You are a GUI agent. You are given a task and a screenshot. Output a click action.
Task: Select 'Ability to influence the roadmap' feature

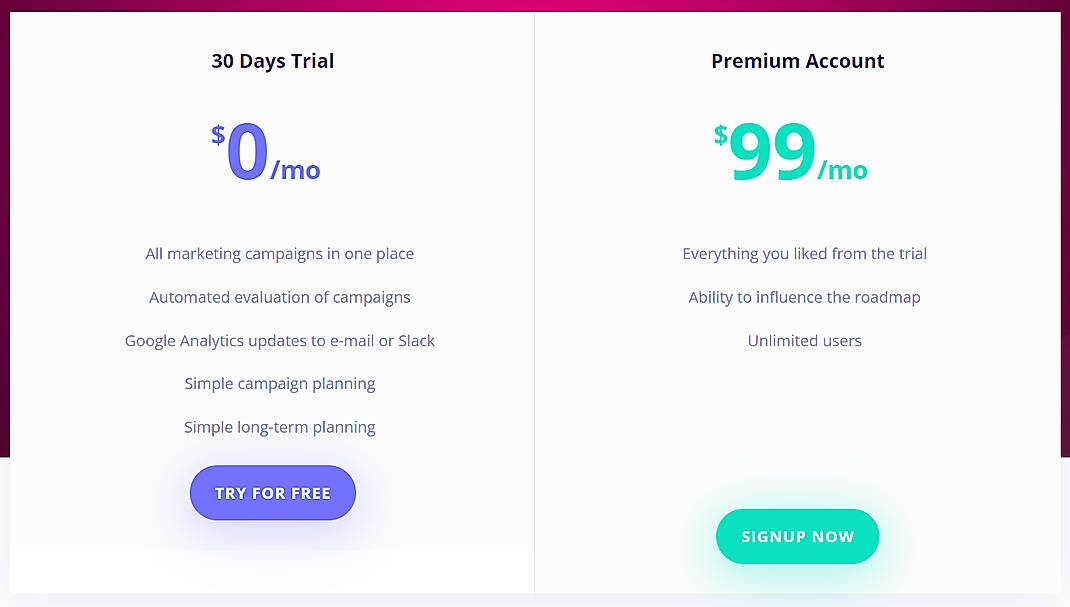click(x=805, y=297)
